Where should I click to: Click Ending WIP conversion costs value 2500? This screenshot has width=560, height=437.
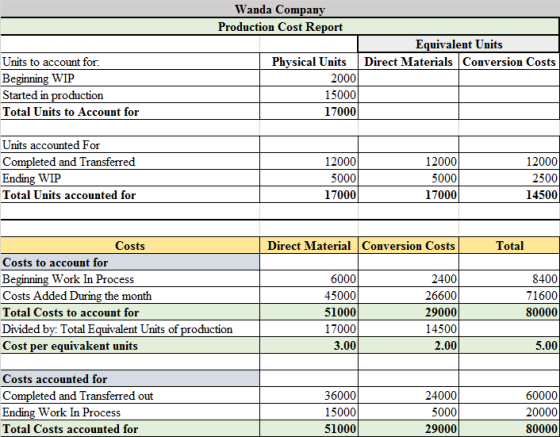point(545,178)
